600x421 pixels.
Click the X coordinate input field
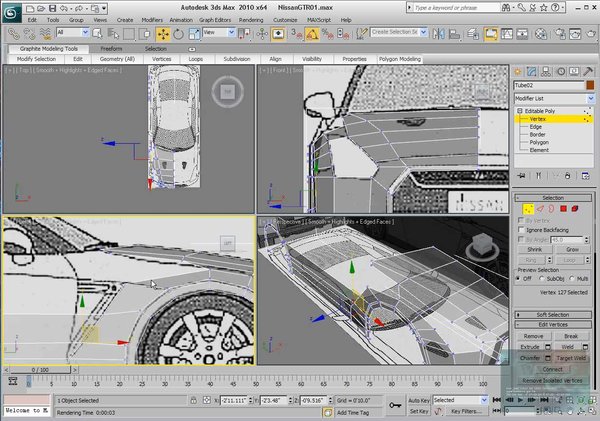pyautogui.click(x=234, y=400)
